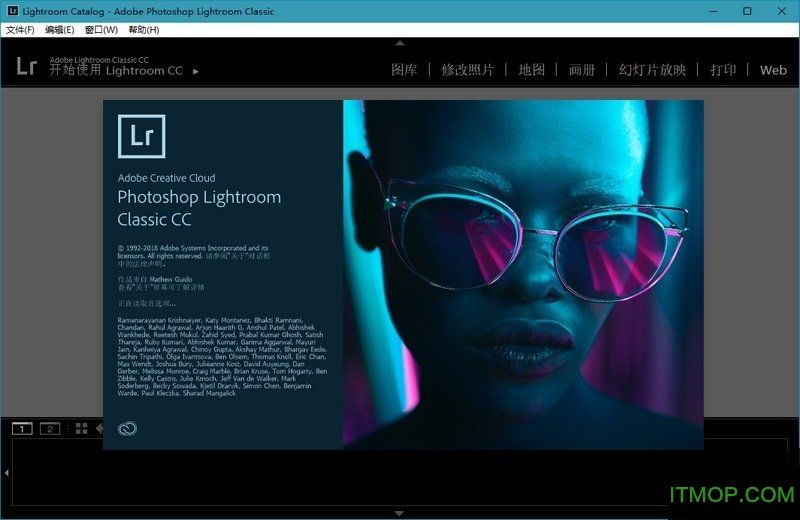Switch to the 画册 module

point(582,70)
